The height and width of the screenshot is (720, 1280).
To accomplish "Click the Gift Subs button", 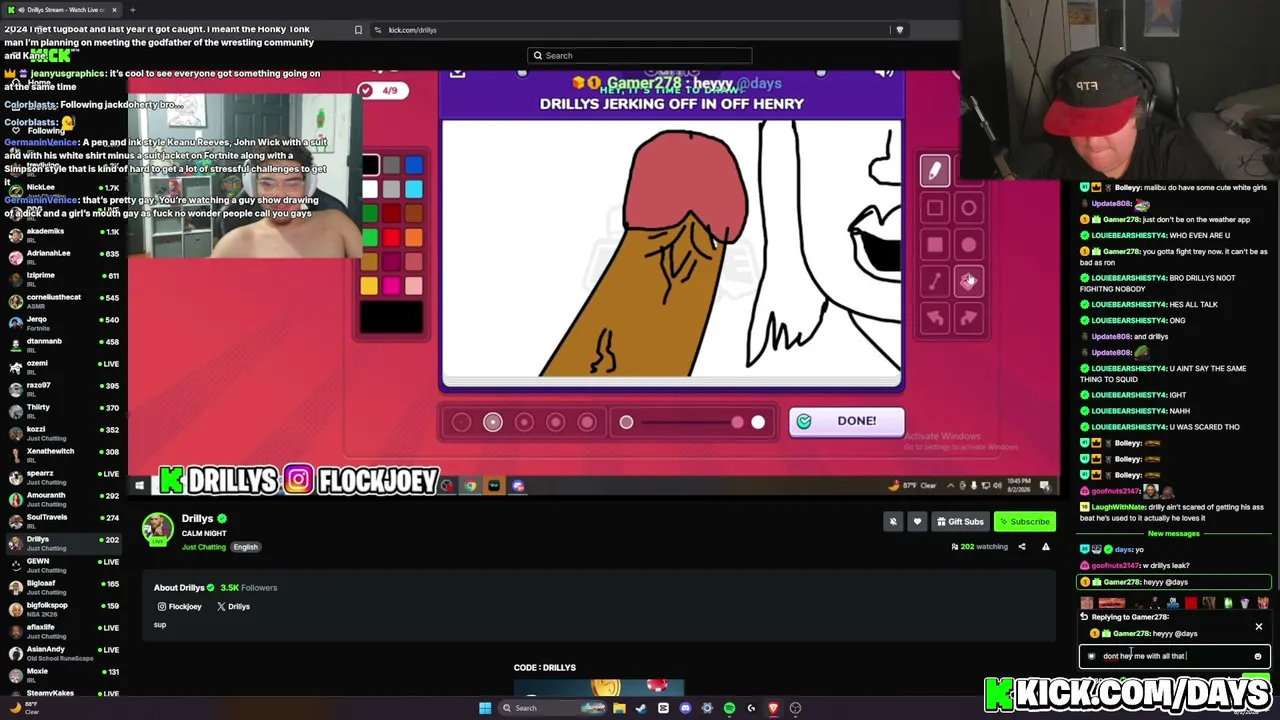I will (959, 521).
